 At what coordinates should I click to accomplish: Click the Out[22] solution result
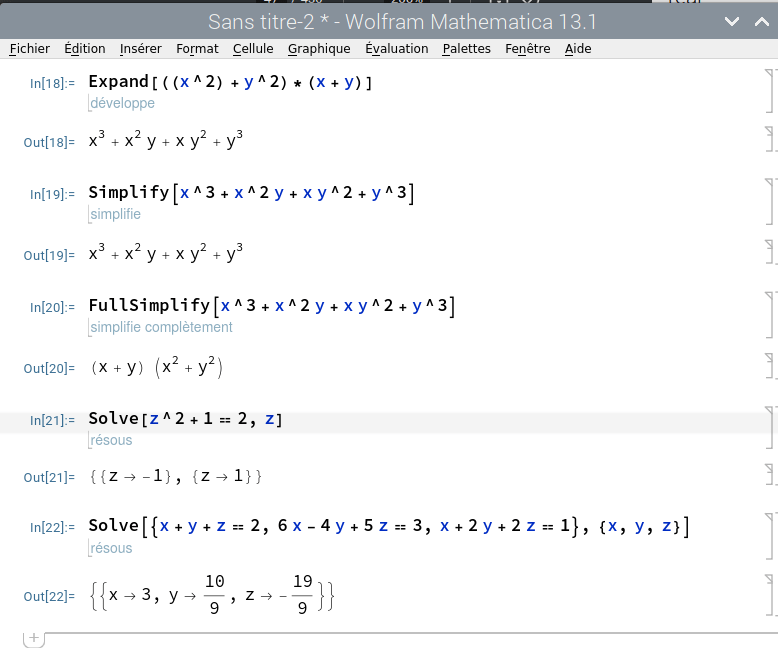212,596
